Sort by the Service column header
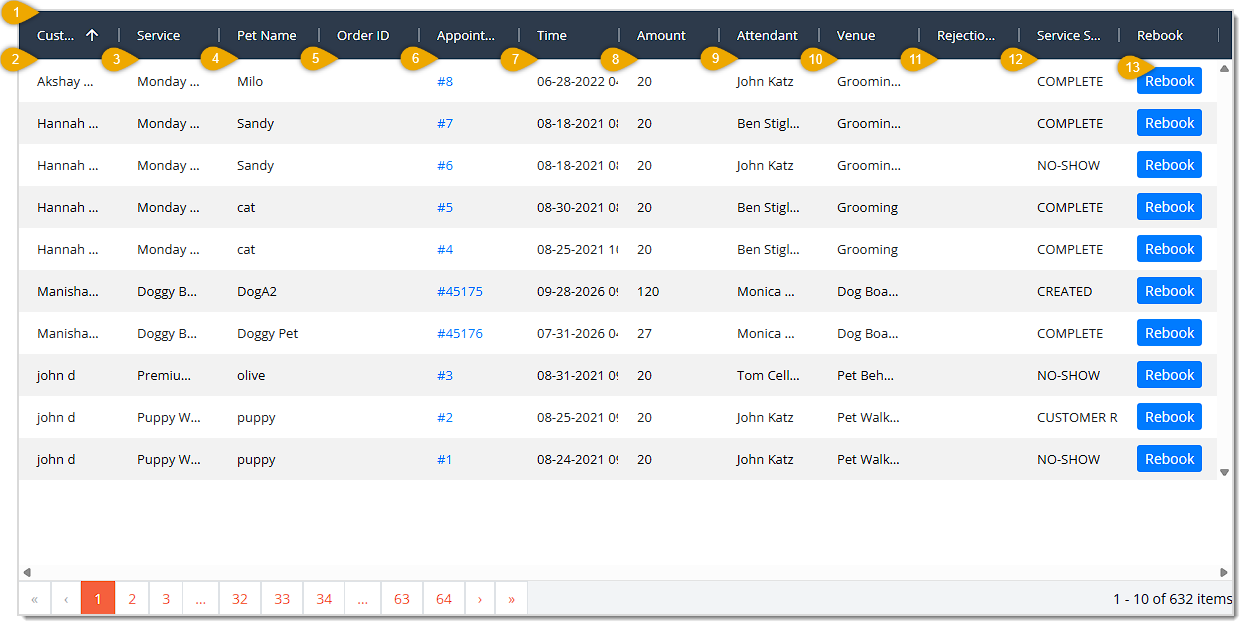The width and height of the screenshot is (1244, 626). (x=159, y=35)
